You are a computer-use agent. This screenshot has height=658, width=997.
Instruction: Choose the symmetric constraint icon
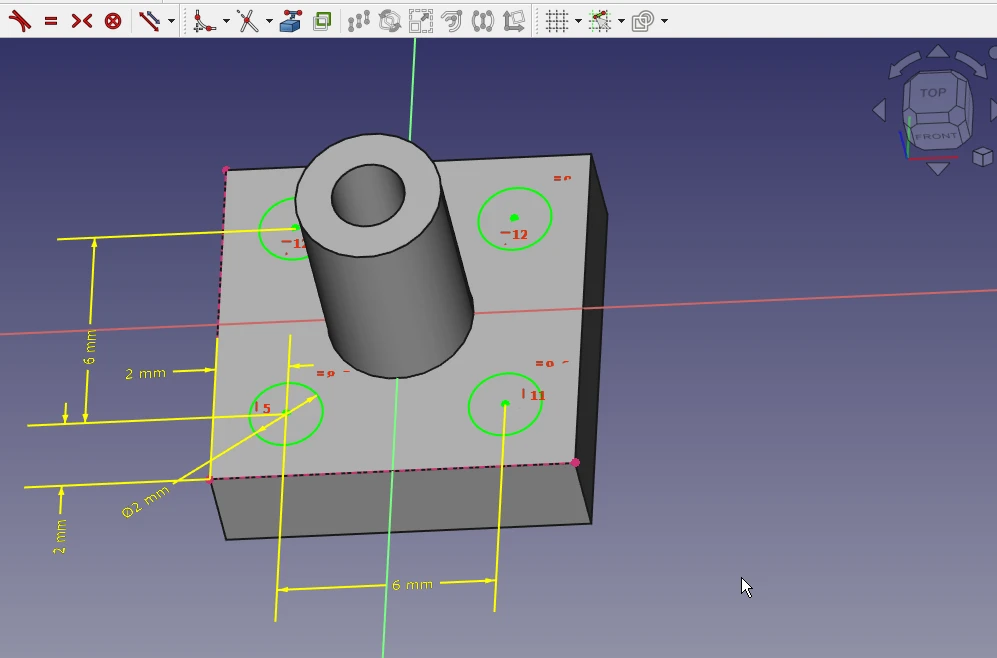[82, 20]
